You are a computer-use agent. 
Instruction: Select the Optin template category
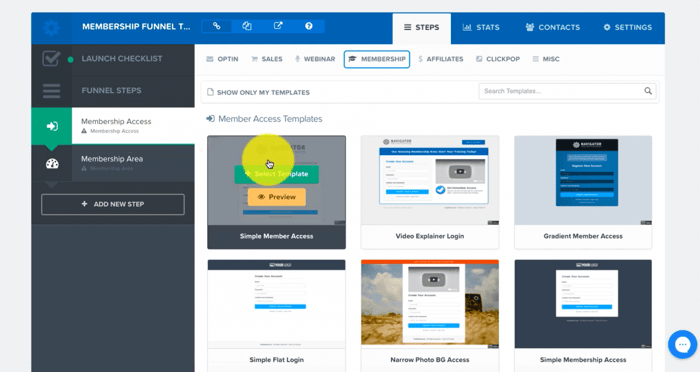[222, 59]
